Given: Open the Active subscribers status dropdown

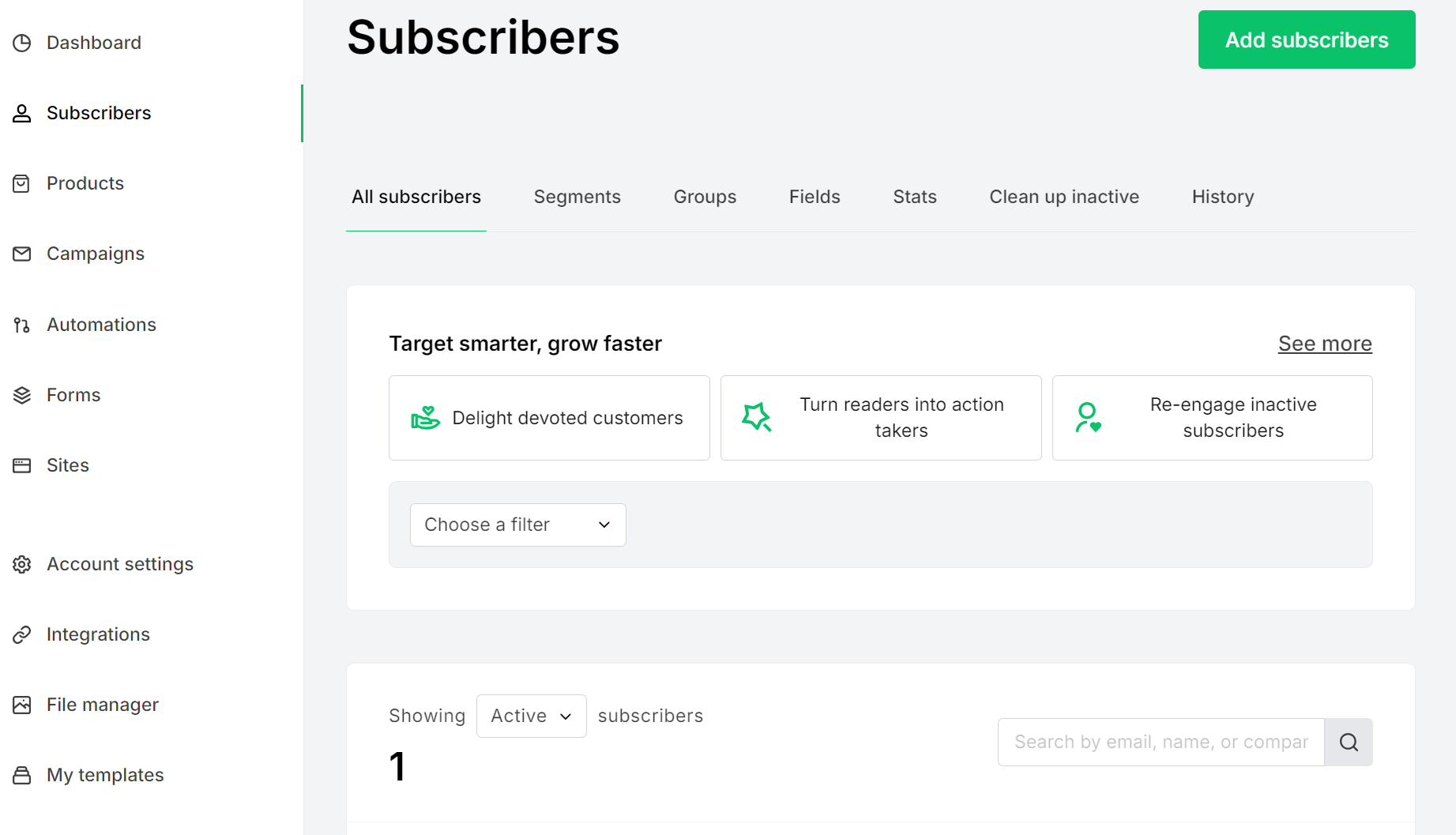Looking at the screenshot, I should point(531,716).
